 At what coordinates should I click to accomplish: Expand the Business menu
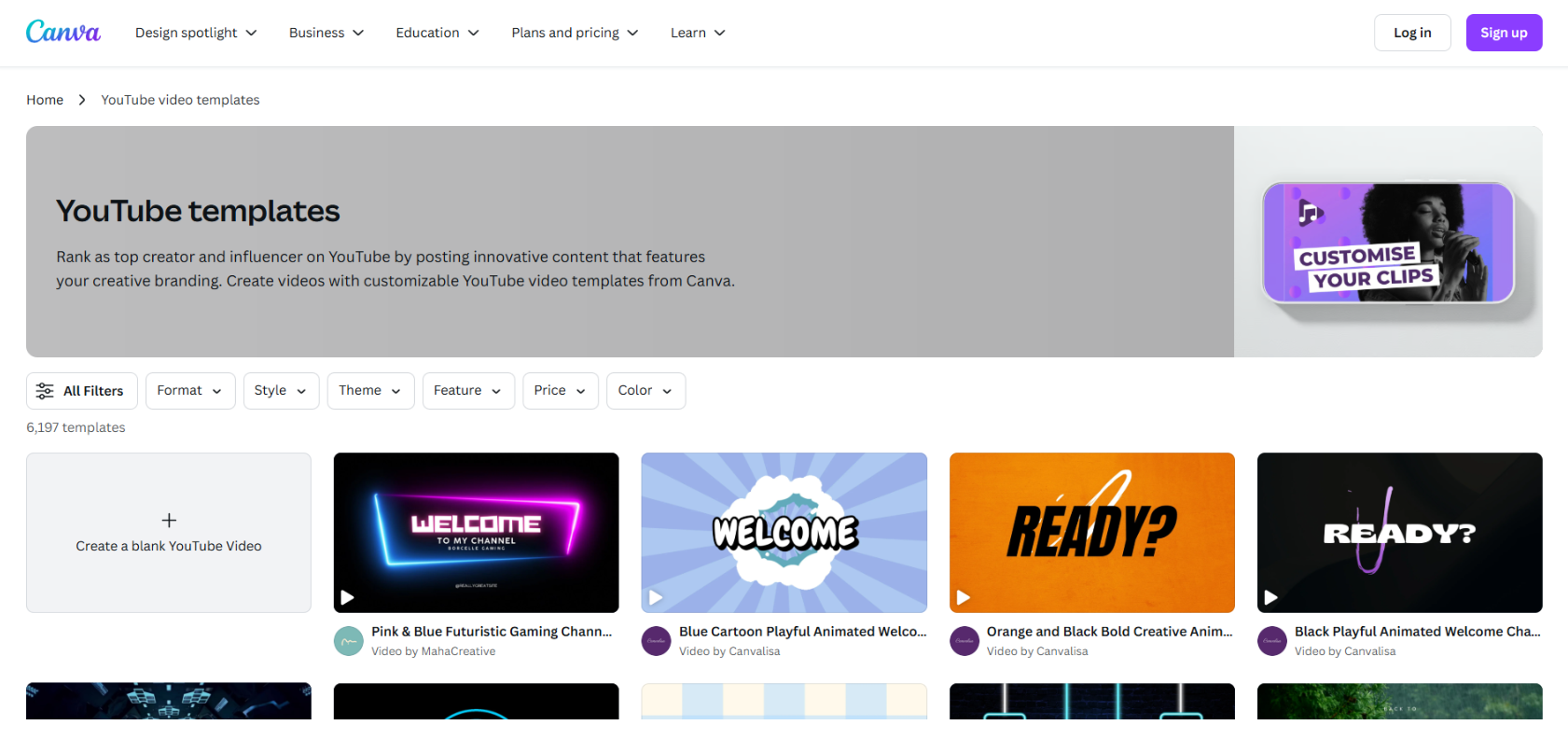tap(326, 33)
